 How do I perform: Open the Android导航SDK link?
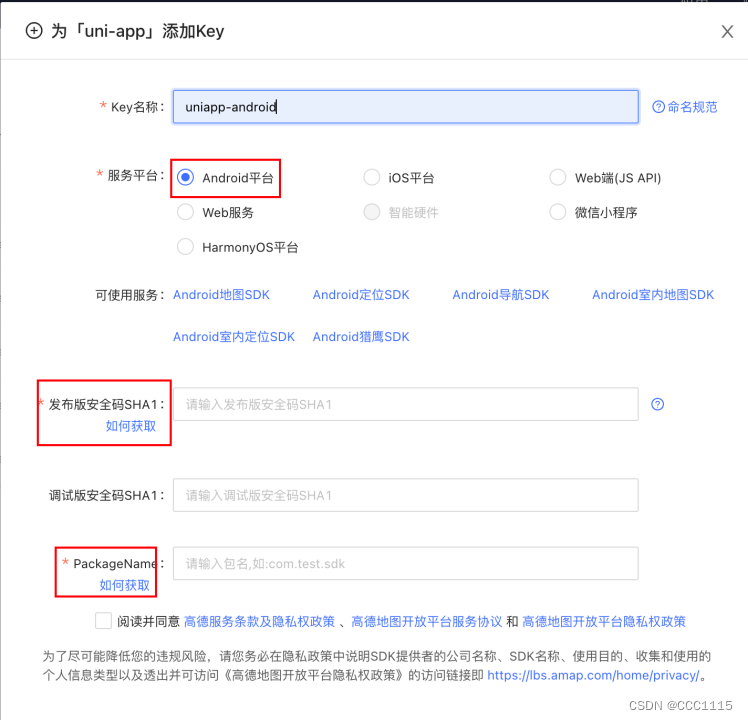click(501, 295)
